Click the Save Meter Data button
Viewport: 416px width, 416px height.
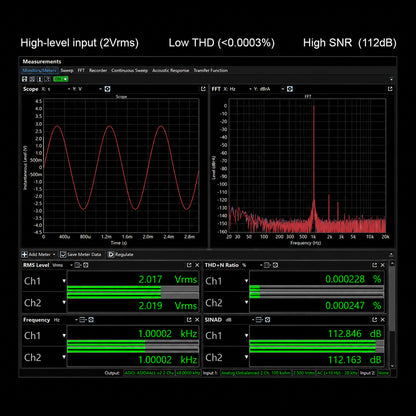coord(80,254)
